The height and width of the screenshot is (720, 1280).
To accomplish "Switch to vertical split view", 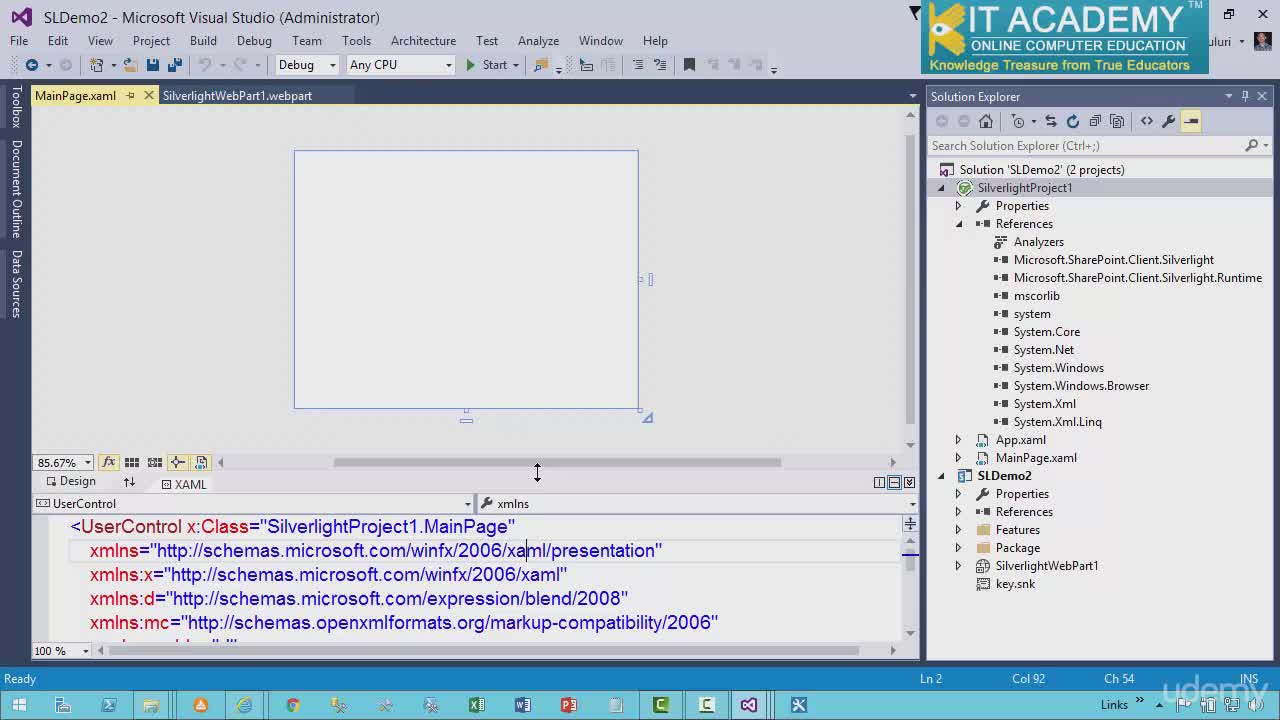I will pyautogui.click(x=879, y=482).
